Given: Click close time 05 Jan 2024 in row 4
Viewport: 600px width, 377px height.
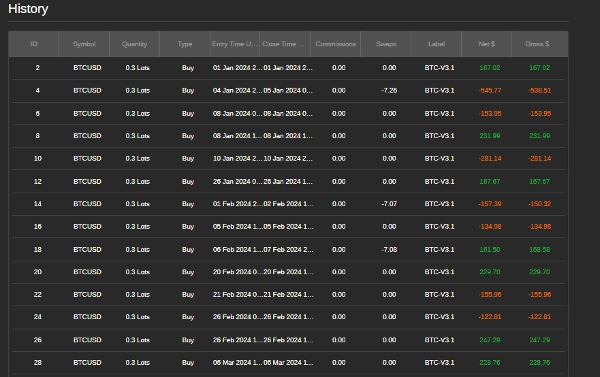Looking at the screenshot, I should pyautogui.click(x=288, y=91).
